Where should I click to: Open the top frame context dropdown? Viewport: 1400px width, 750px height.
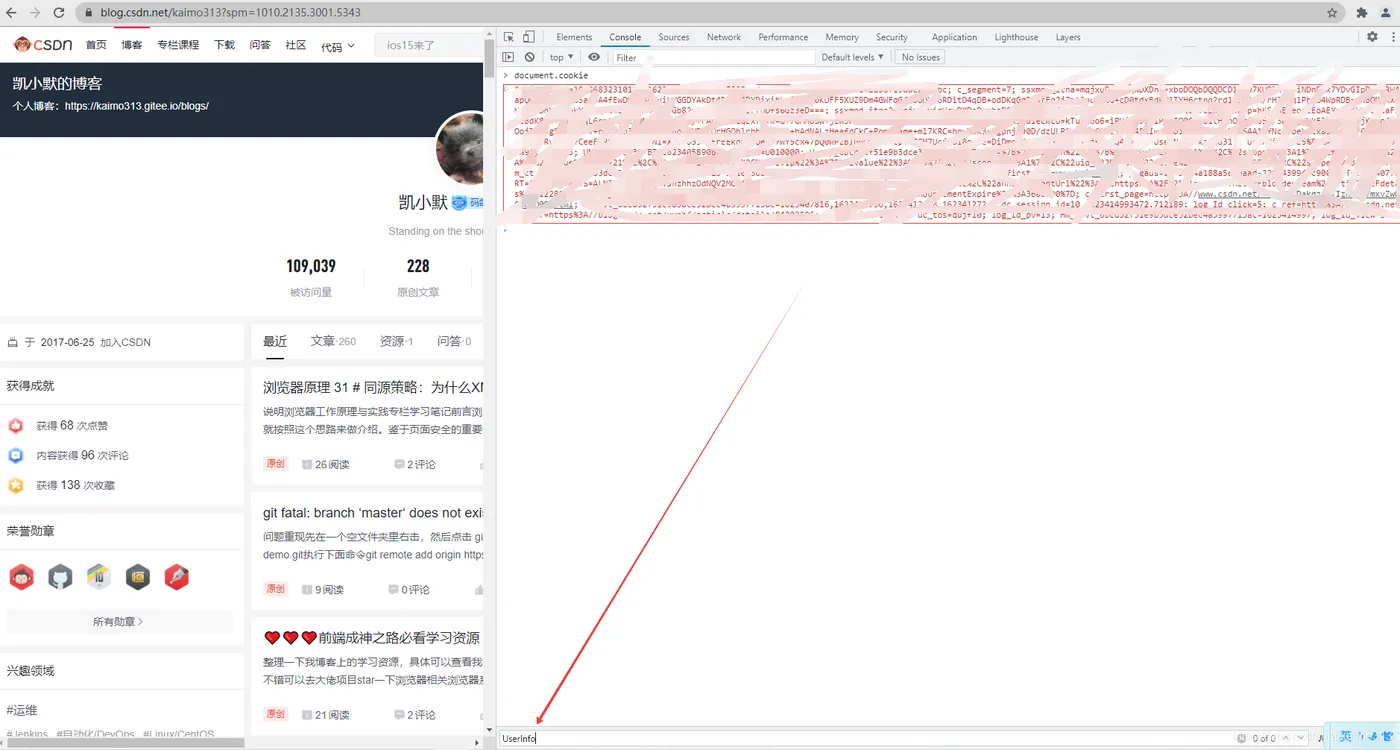561,57
